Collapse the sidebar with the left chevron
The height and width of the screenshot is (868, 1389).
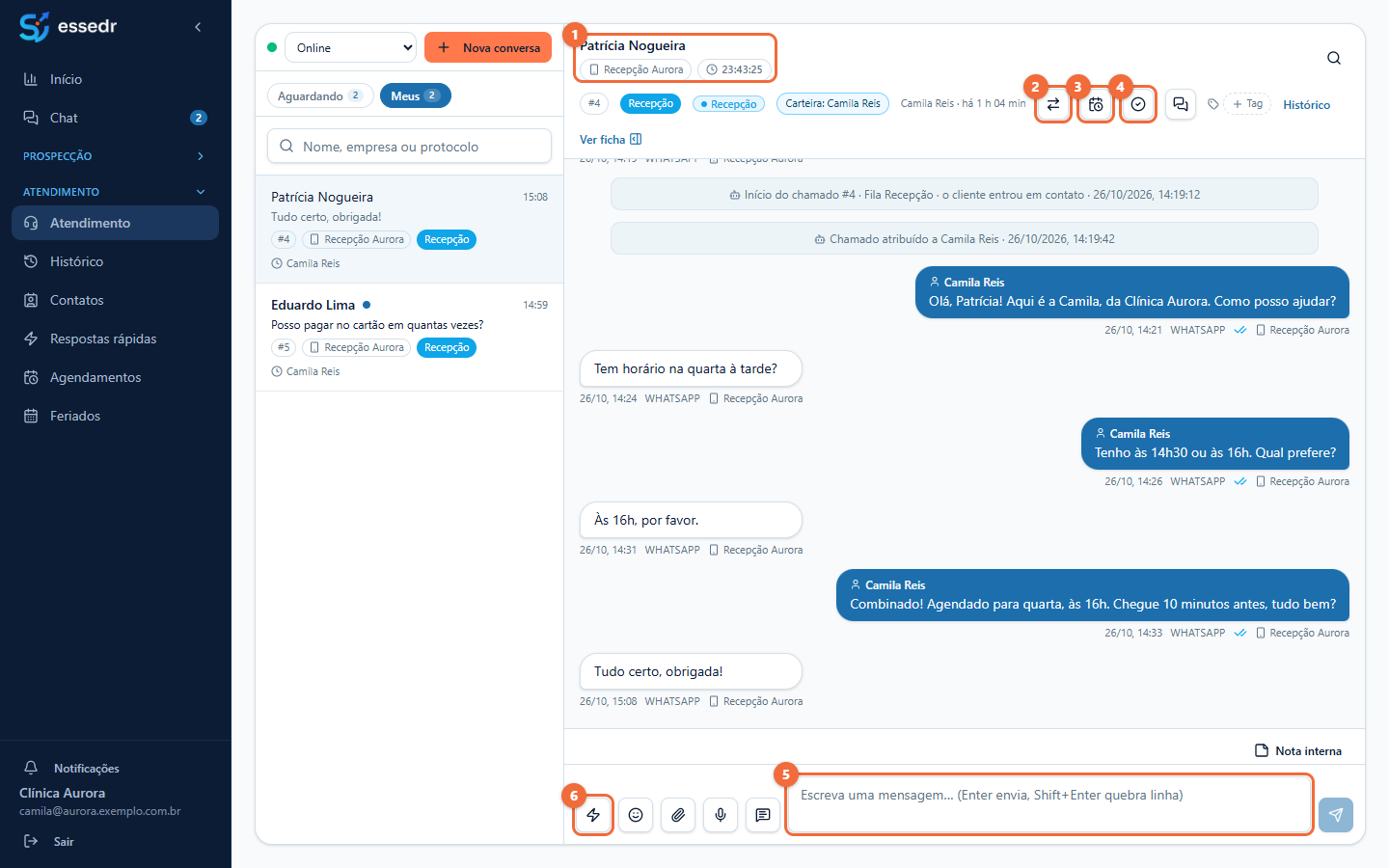[198, 27]
